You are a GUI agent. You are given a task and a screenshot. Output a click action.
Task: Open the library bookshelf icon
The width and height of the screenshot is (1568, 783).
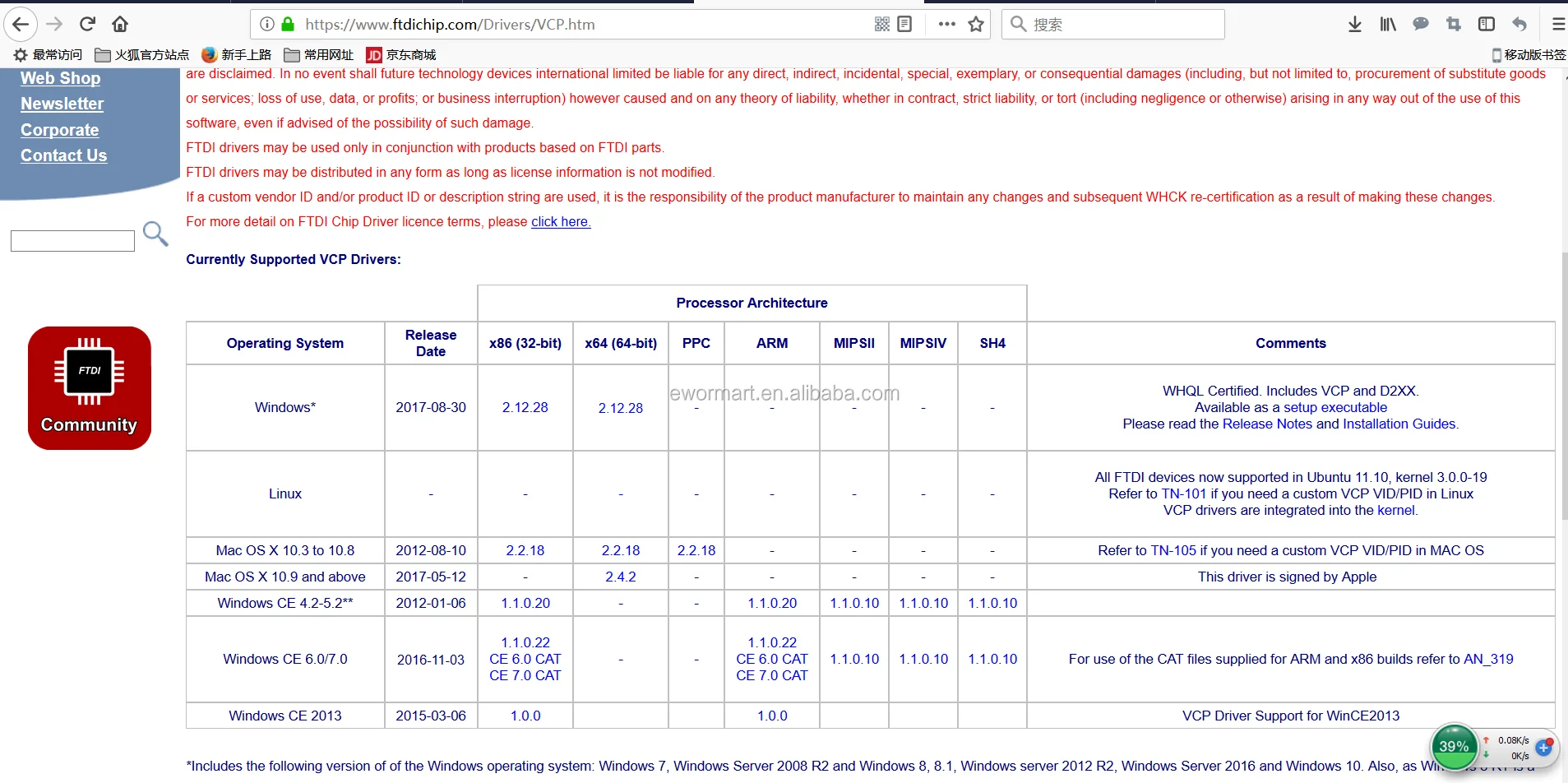click(x=1388, y=24)
